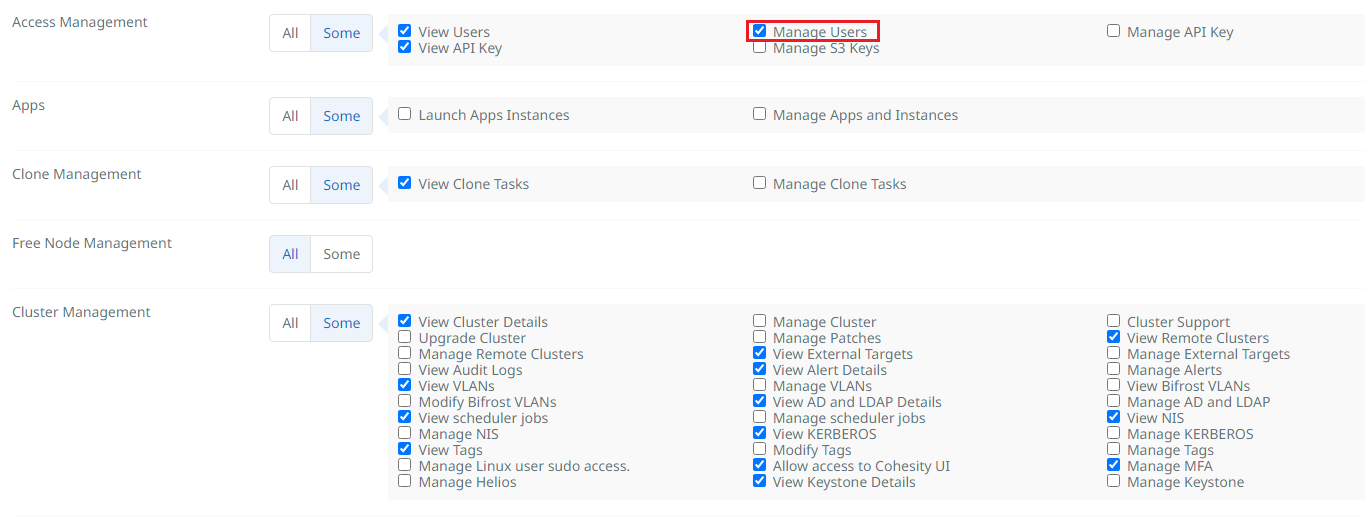The width and height of the screenshot is (1365, 517).
Task: Enable the Manage Tags checkbox
Action: click(x=1113, y=449)
